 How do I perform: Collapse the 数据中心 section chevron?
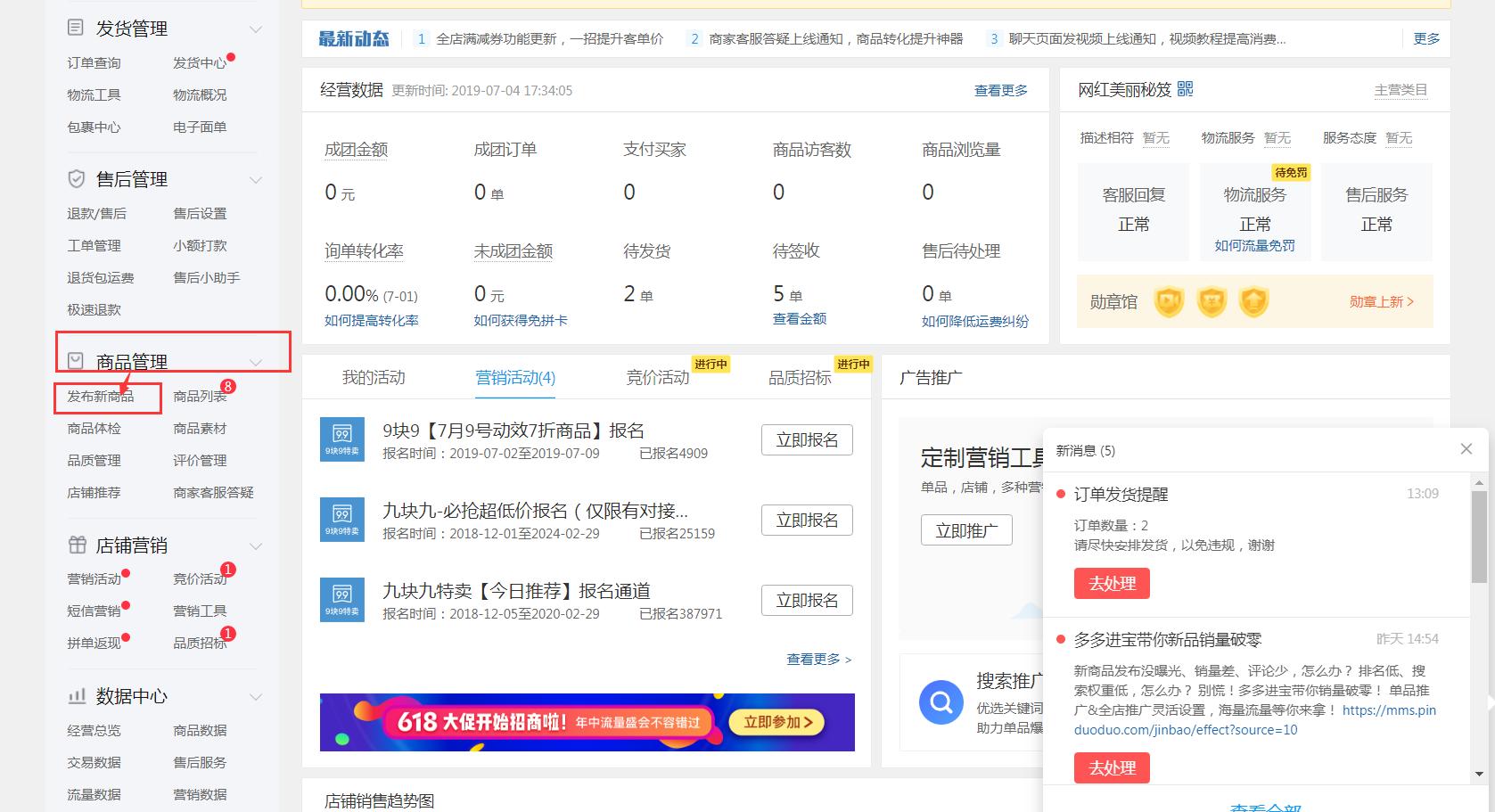[x=256, y=696]
